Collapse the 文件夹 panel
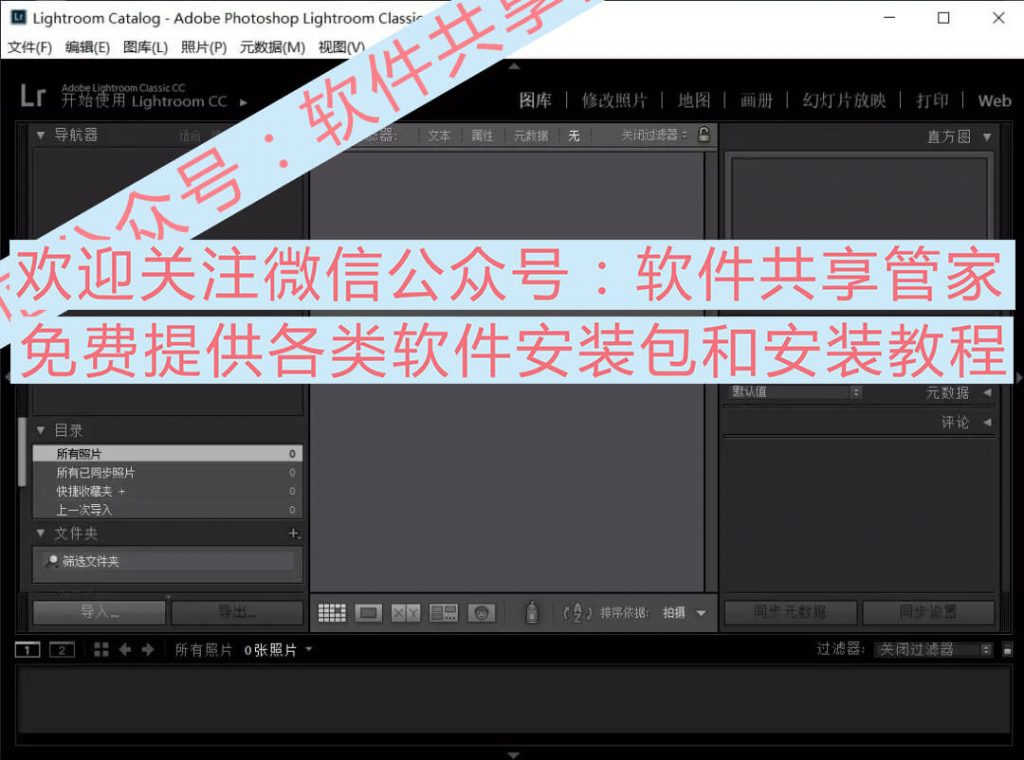The height and width of the screenshot is (760, 1024). tap(40, 533)
